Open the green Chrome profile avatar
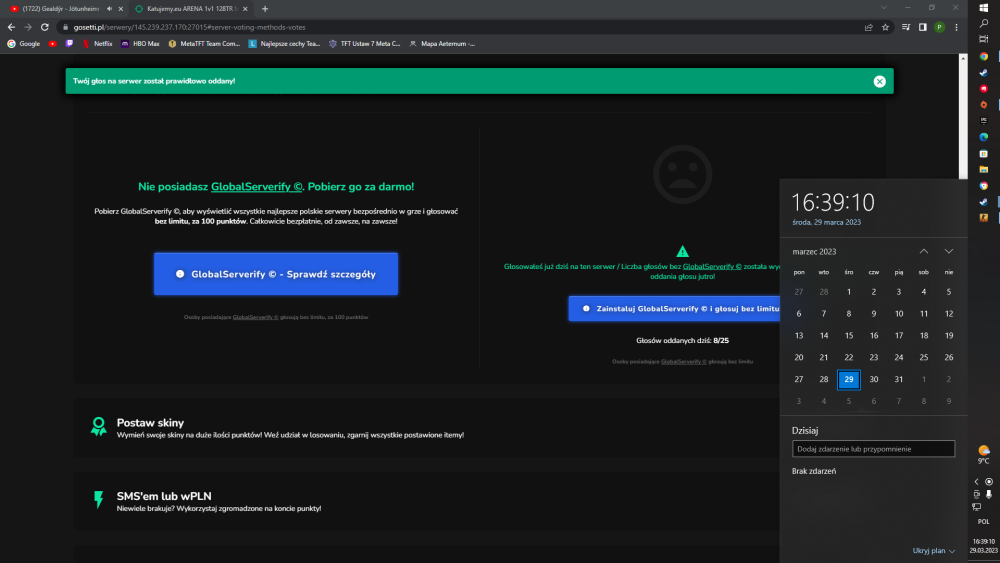Image resolution: width=1000 pixels, height=563 pixels. coord(939,27)
